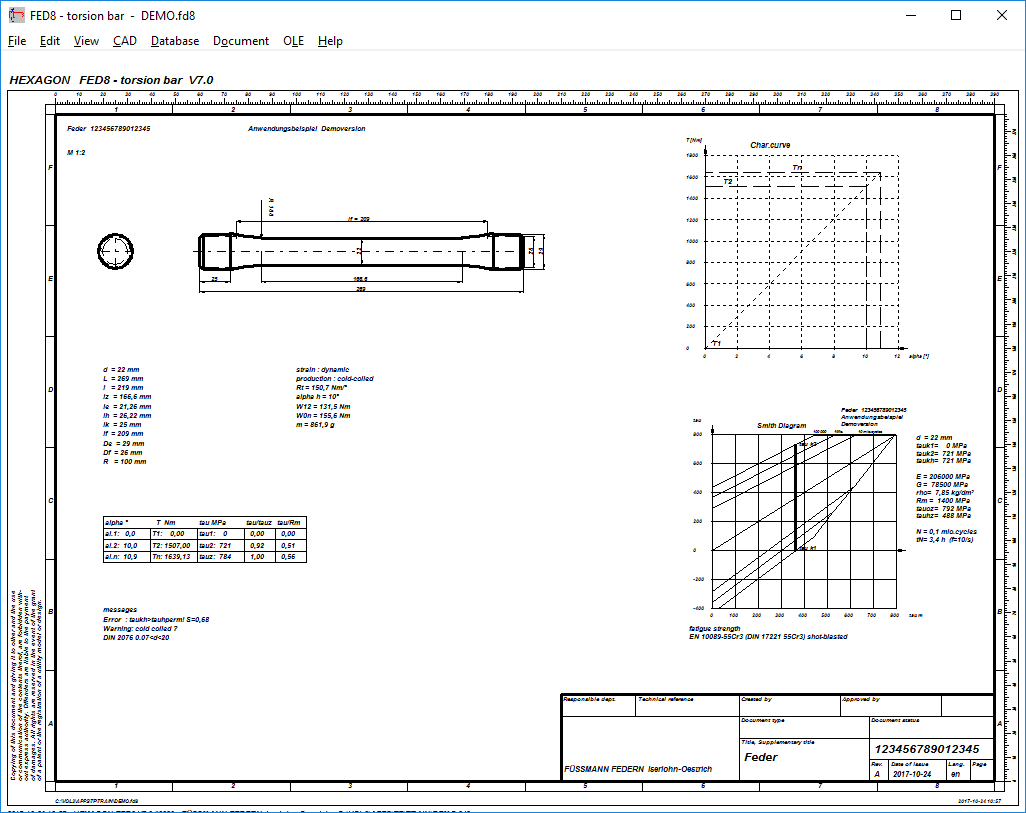Click the drawing number 123456789012345 in title block
The height and width of the screenshot is (813, 1026).
pos(926,749)
